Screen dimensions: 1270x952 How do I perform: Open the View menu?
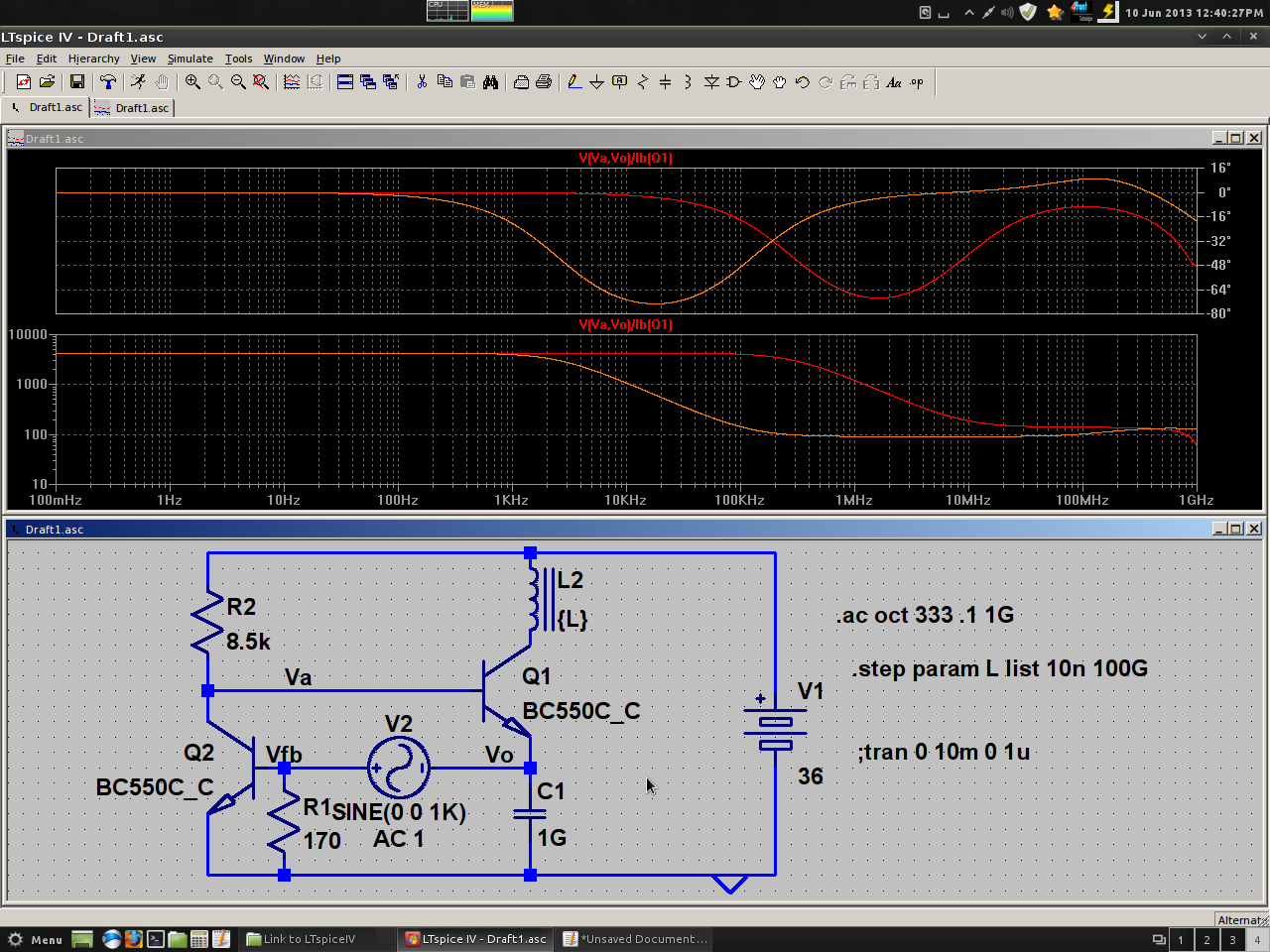[x=143, y=59]
